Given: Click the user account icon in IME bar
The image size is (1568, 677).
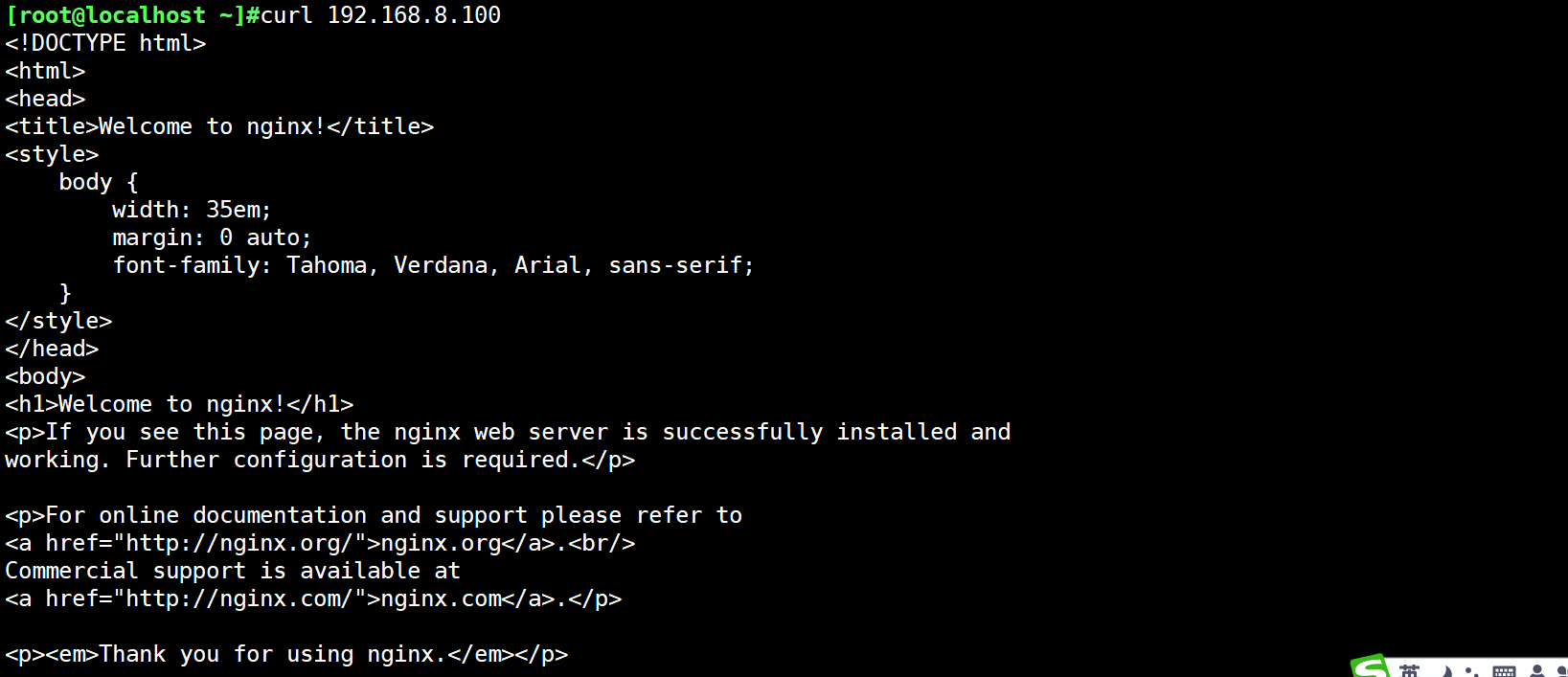Looking at the screenshot, I should [1537, 672].
